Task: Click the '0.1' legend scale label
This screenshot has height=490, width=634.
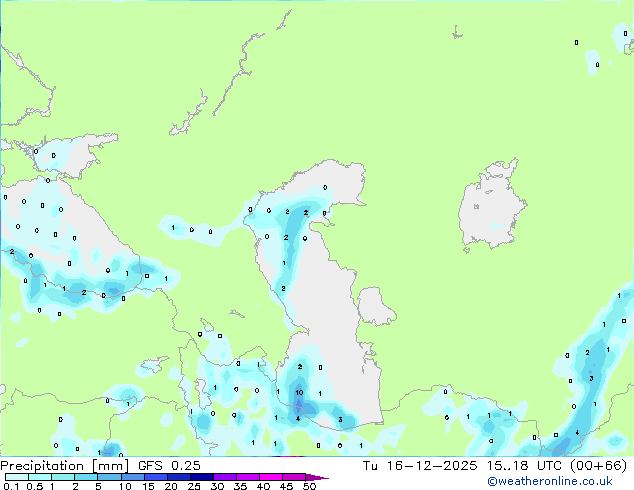Action: click(x=11, y=486)
